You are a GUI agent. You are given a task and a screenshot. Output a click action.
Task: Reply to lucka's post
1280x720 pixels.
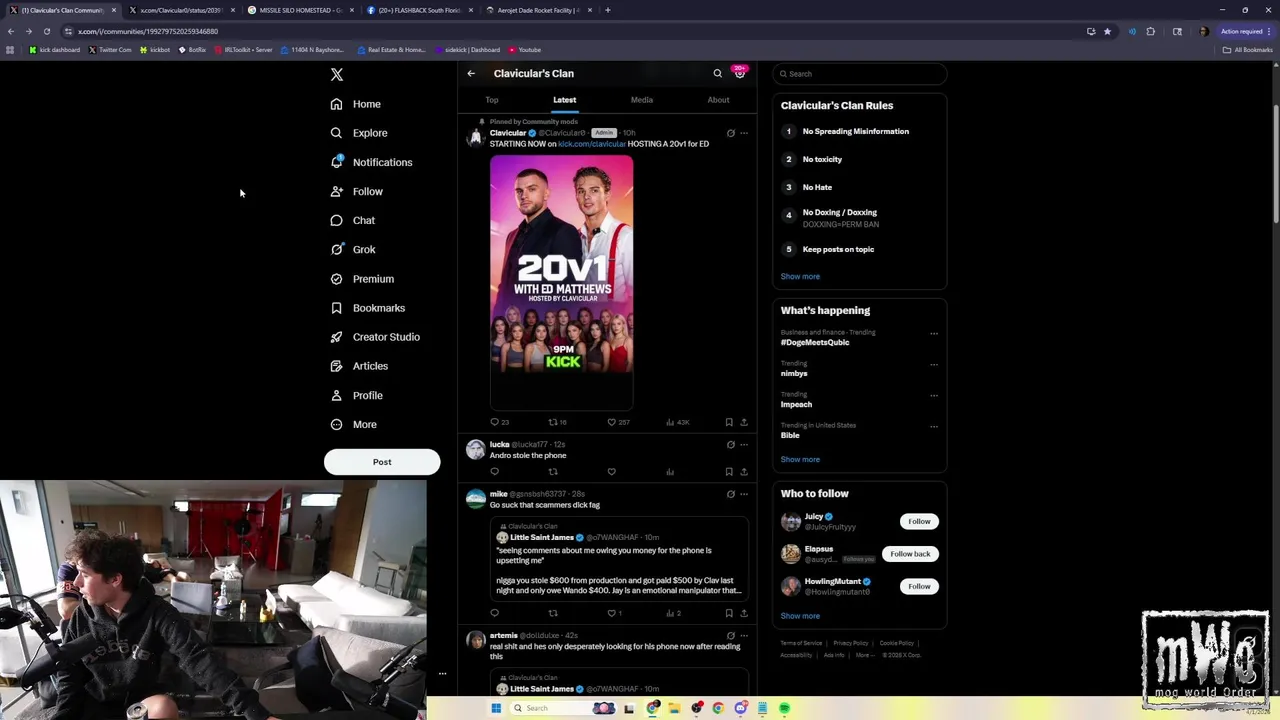494,472
